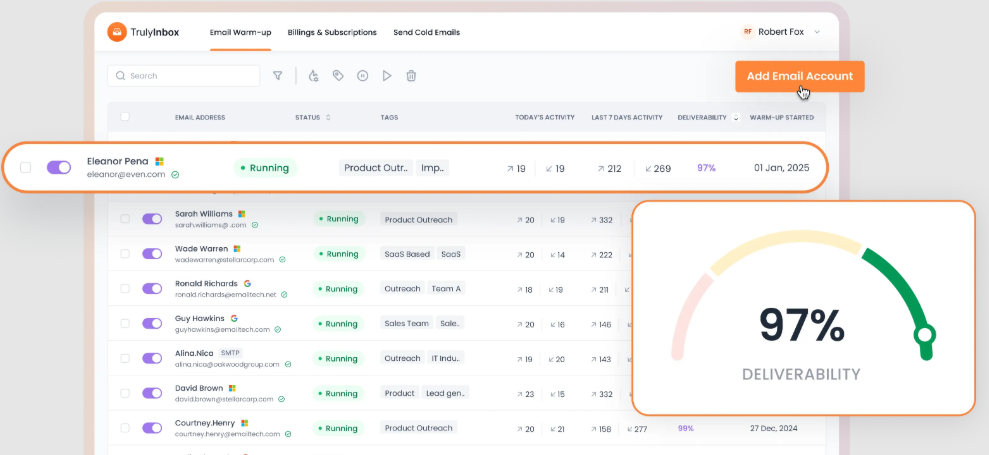The image size is (989, 455).
Task: Click the TrulyInbox logo icon
Action: pos(117,32)
